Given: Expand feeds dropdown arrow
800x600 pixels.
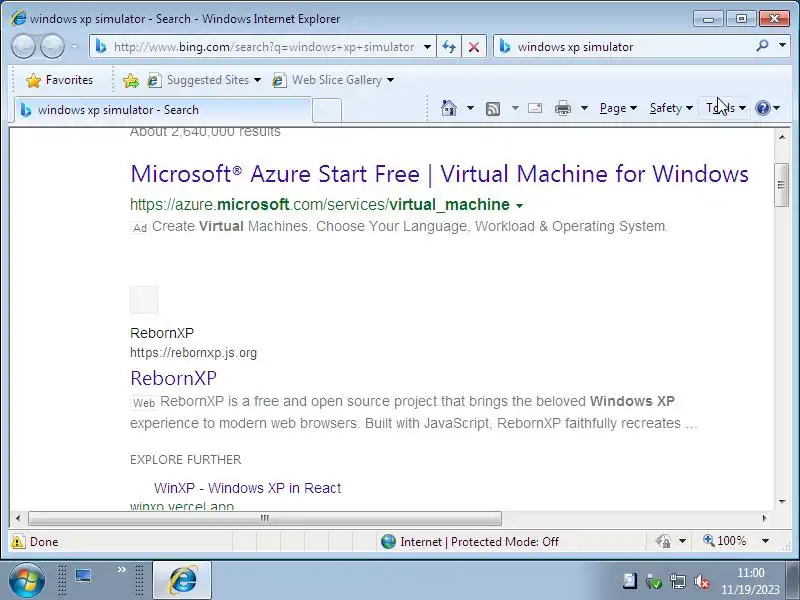Looking at the screenshot, I should pos(515,108).
